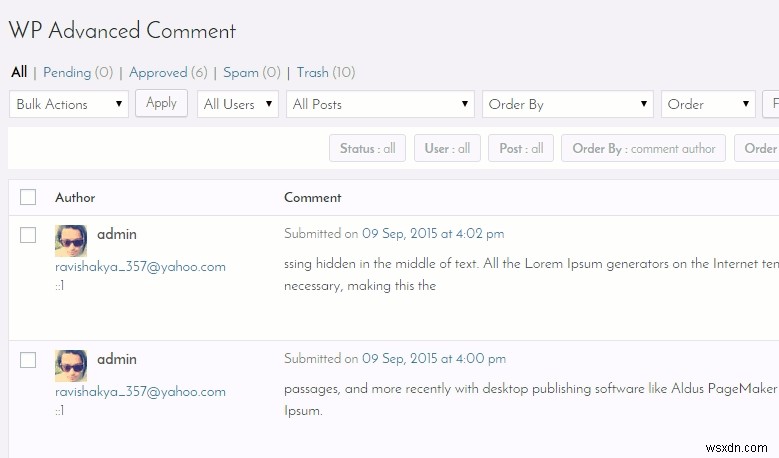Screen dimensions: 779x458
Task: Click the second admin avatar image
Action: pyautogui.click(x=71, y=366)
